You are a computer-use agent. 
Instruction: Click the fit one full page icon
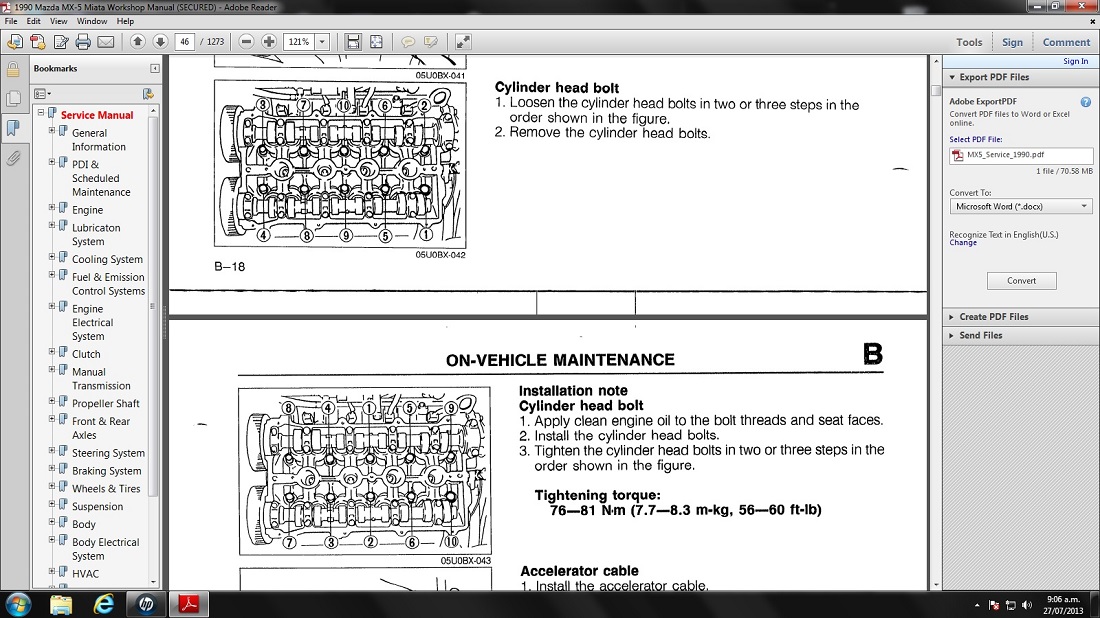(x=377, y=42)
